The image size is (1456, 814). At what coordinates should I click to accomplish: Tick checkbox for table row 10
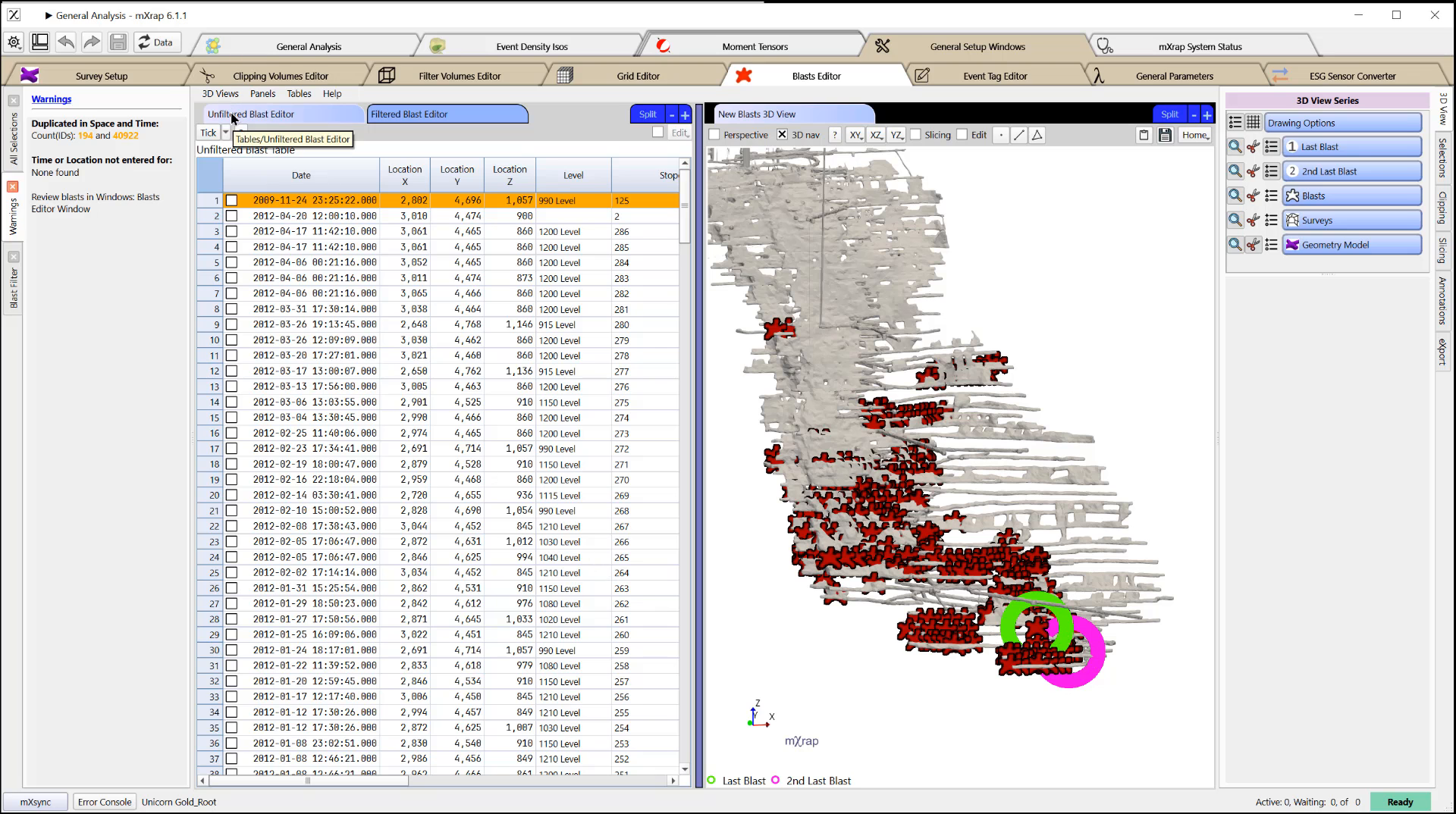[231, 340]
